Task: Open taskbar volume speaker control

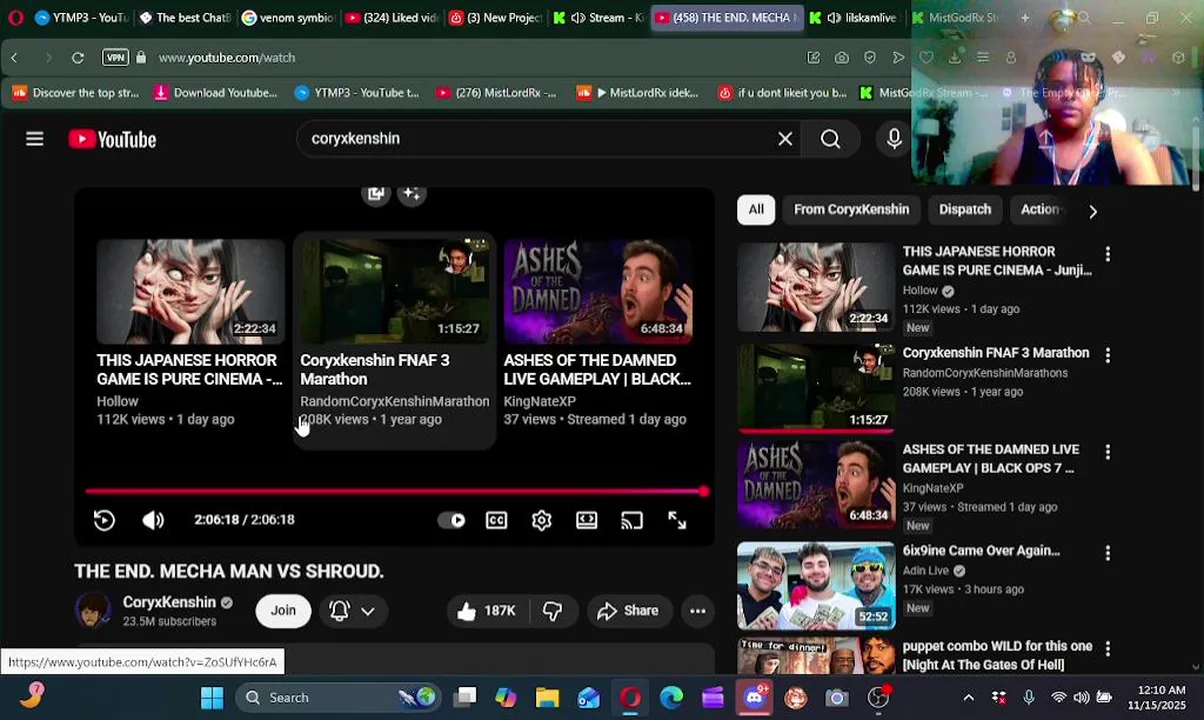Action: click(1081, 698)
